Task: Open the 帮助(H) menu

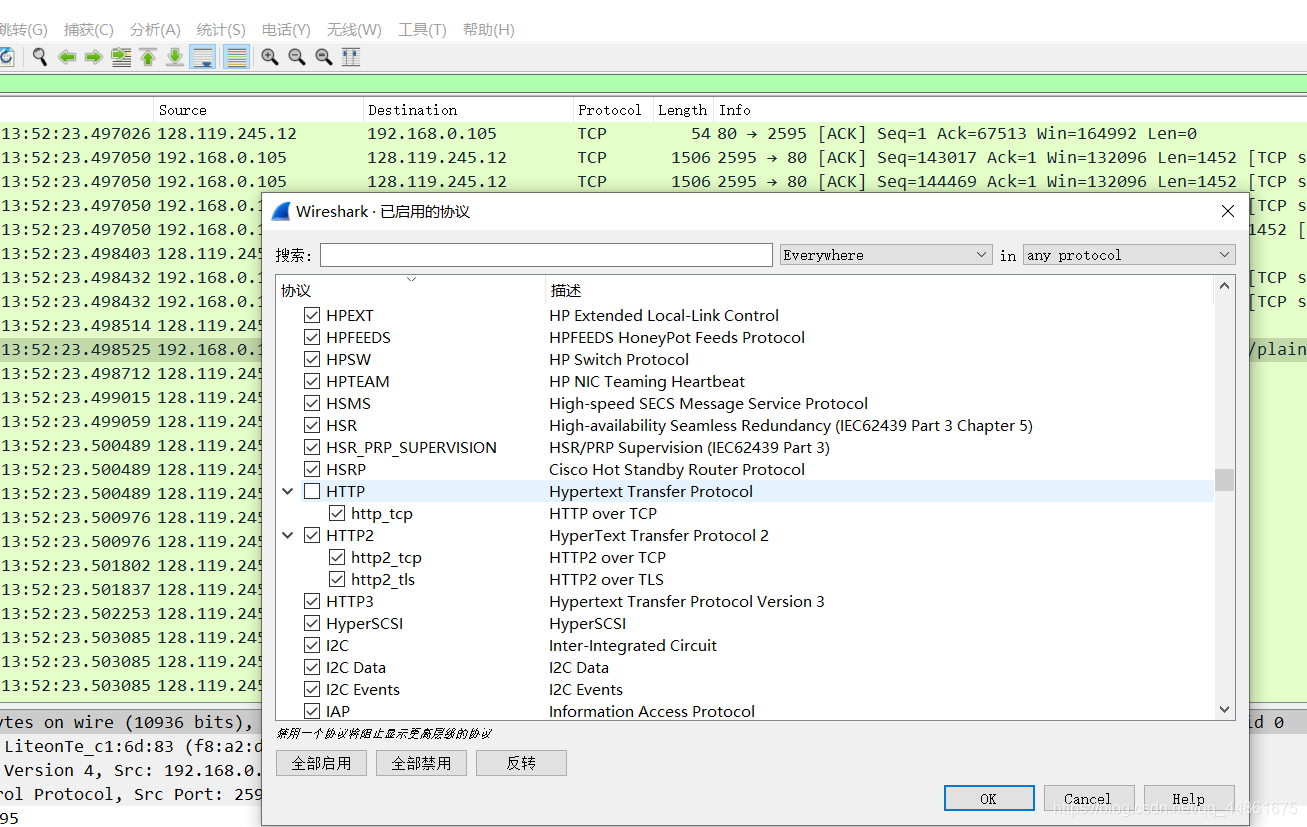Action: [489, 29]
